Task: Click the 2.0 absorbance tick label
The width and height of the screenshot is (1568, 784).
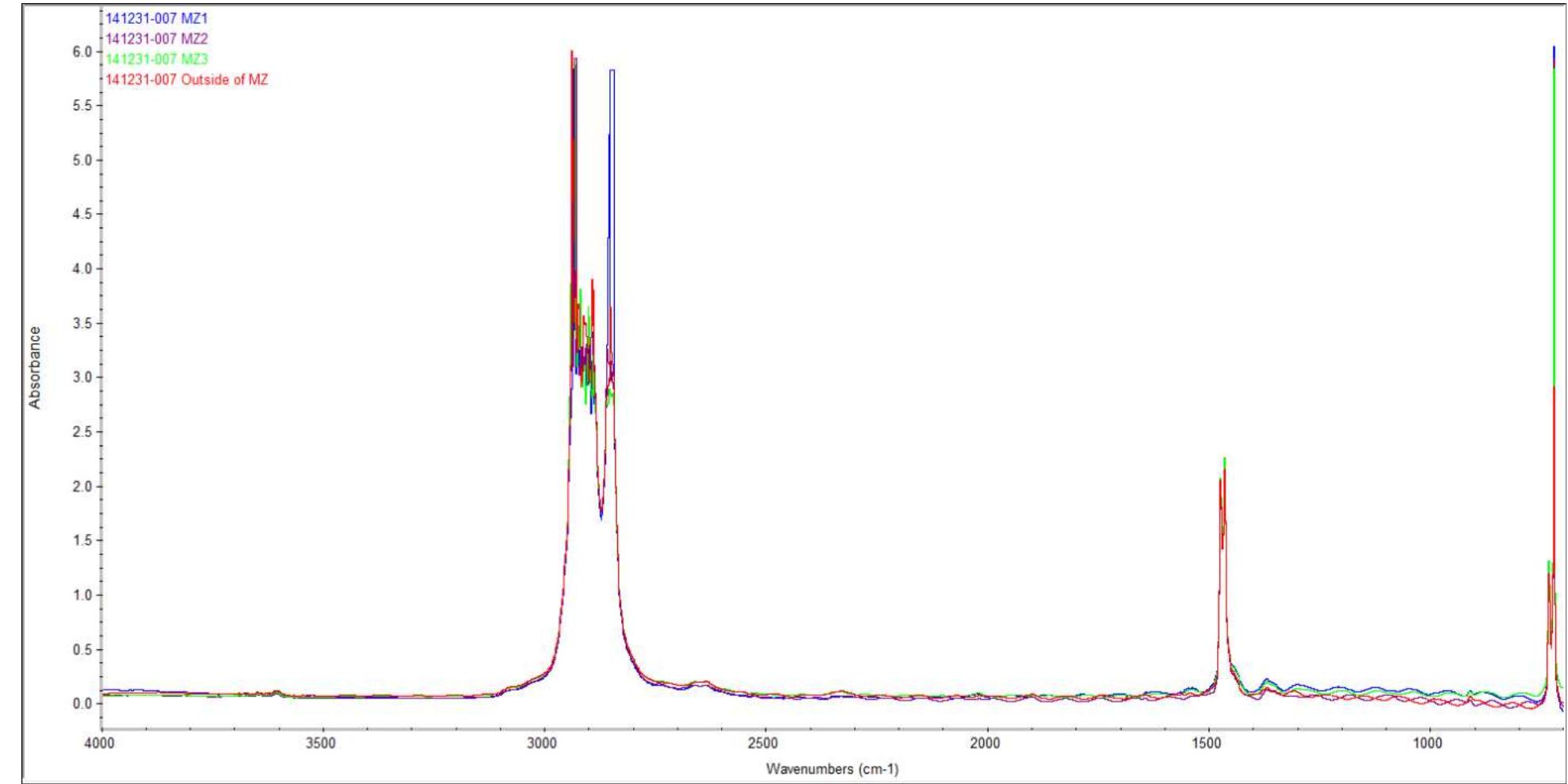Action: point(82,486)
